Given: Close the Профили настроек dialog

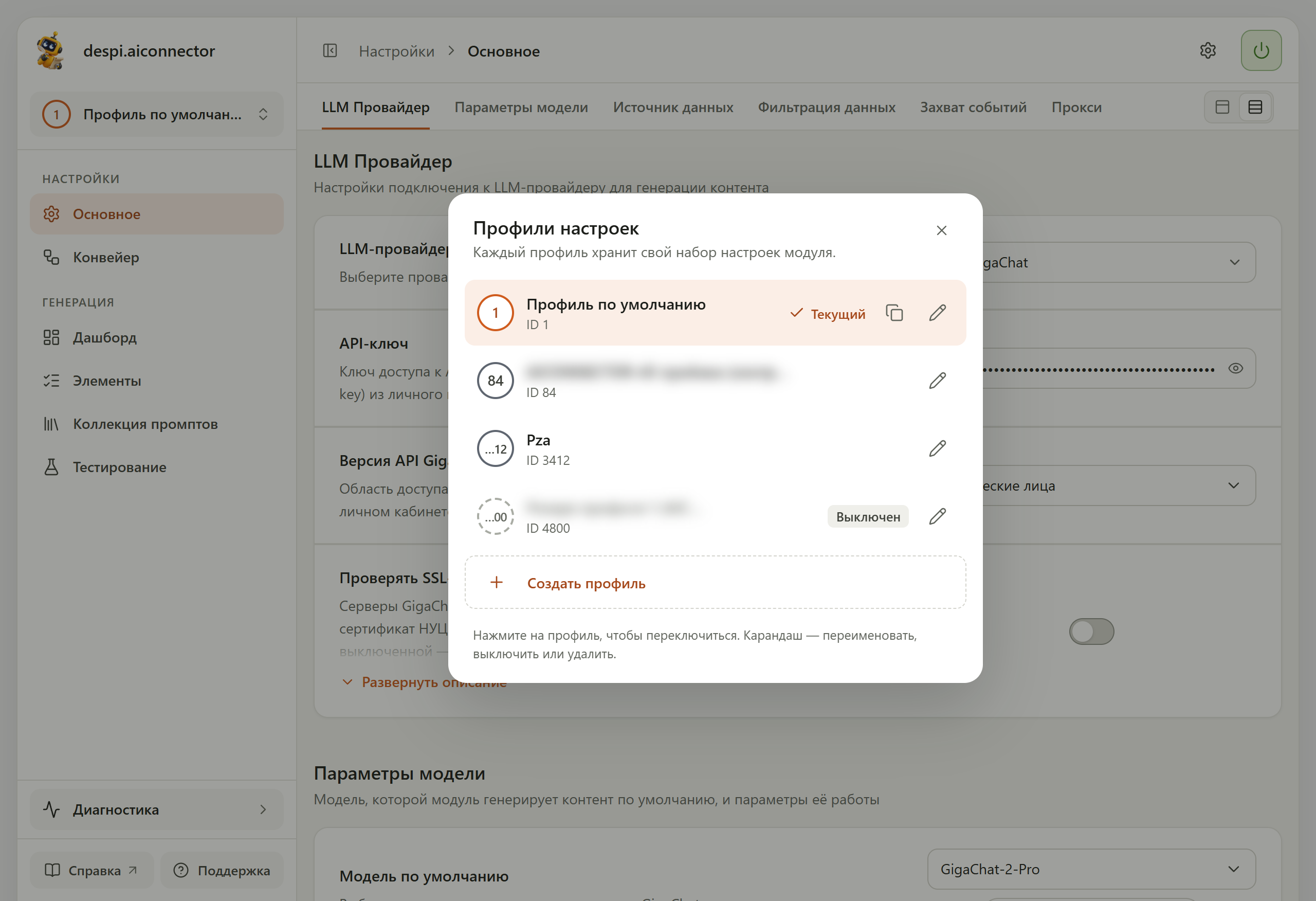Looking at the screenshot, I should [x=942, y=230].
